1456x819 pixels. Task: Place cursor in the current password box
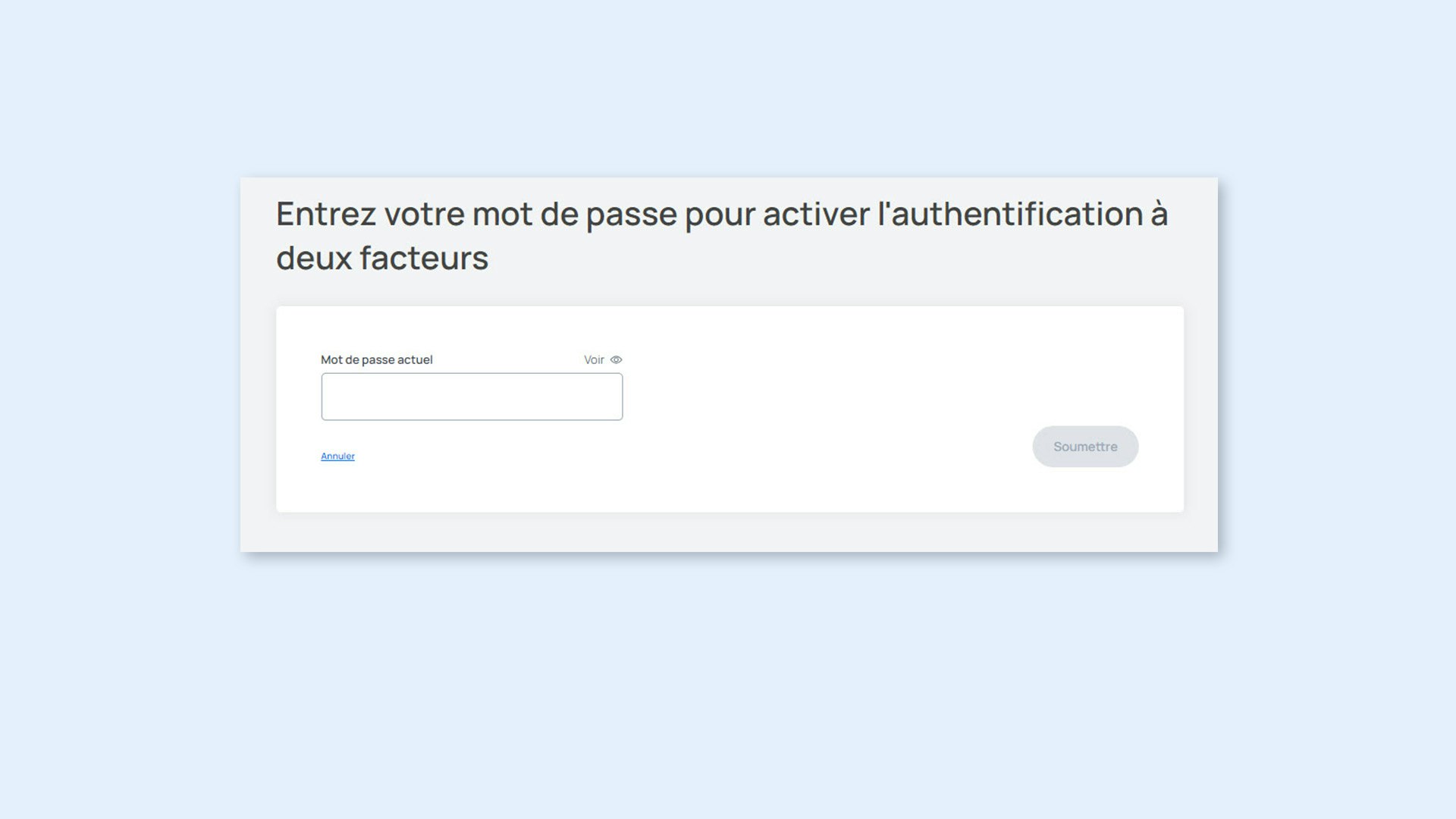click(x=472, y=397)
